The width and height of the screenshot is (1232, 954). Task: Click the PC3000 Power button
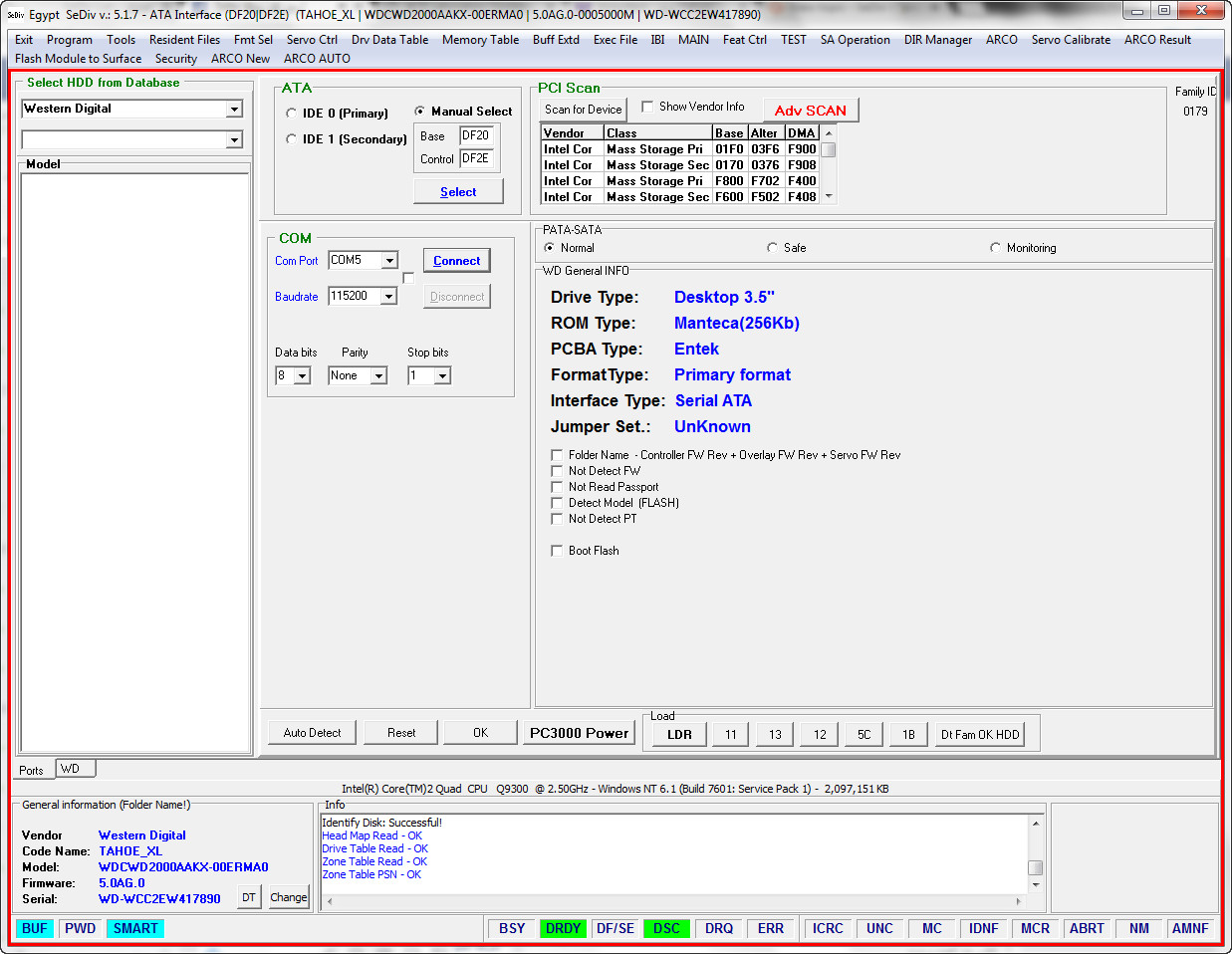coord(580,733)
